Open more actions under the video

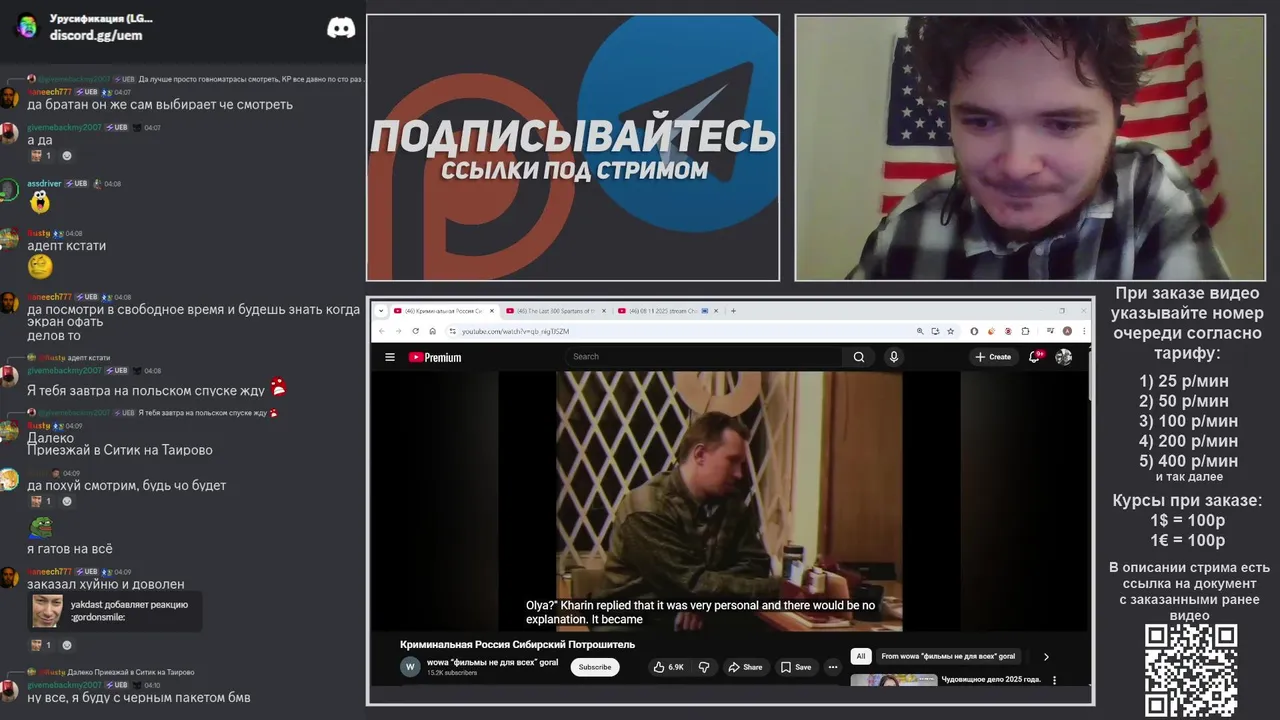point(832,667)
